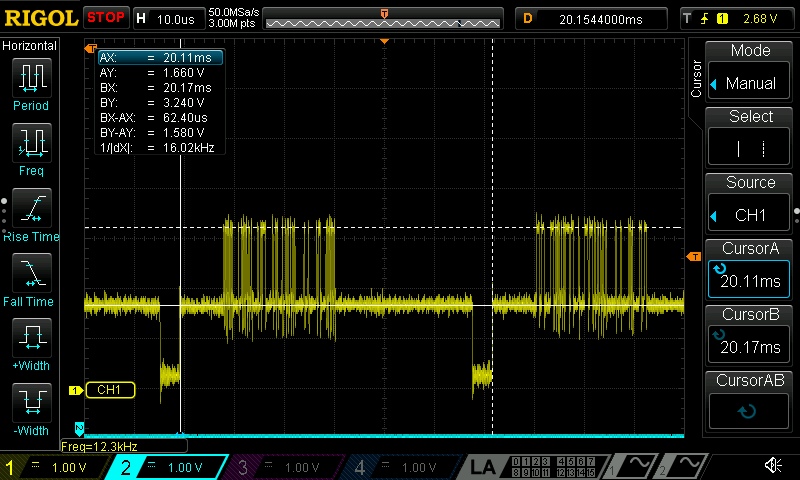This screenshot has height=480, width=800.
Task: Click the speaker sound icon
Action: tap(773, 466)
